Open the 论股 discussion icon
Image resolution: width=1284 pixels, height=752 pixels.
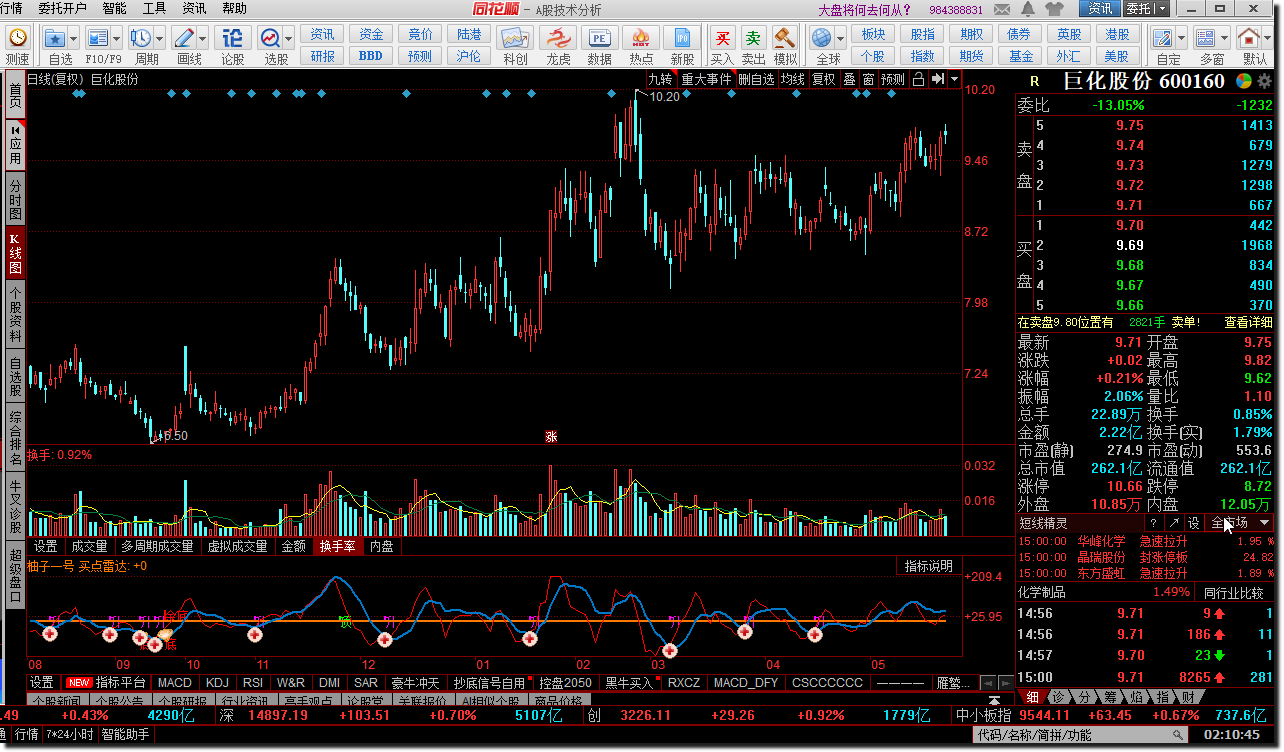(233, 37)
